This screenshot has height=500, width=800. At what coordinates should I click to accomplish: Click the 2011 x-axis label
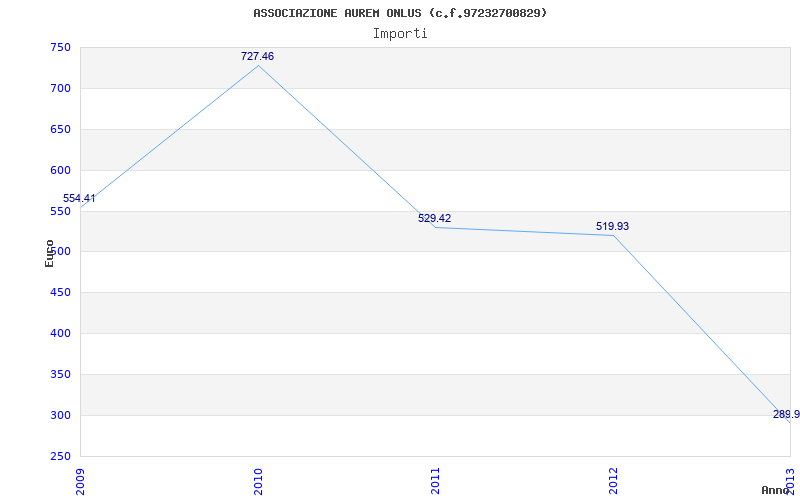[x=435, y=481]
